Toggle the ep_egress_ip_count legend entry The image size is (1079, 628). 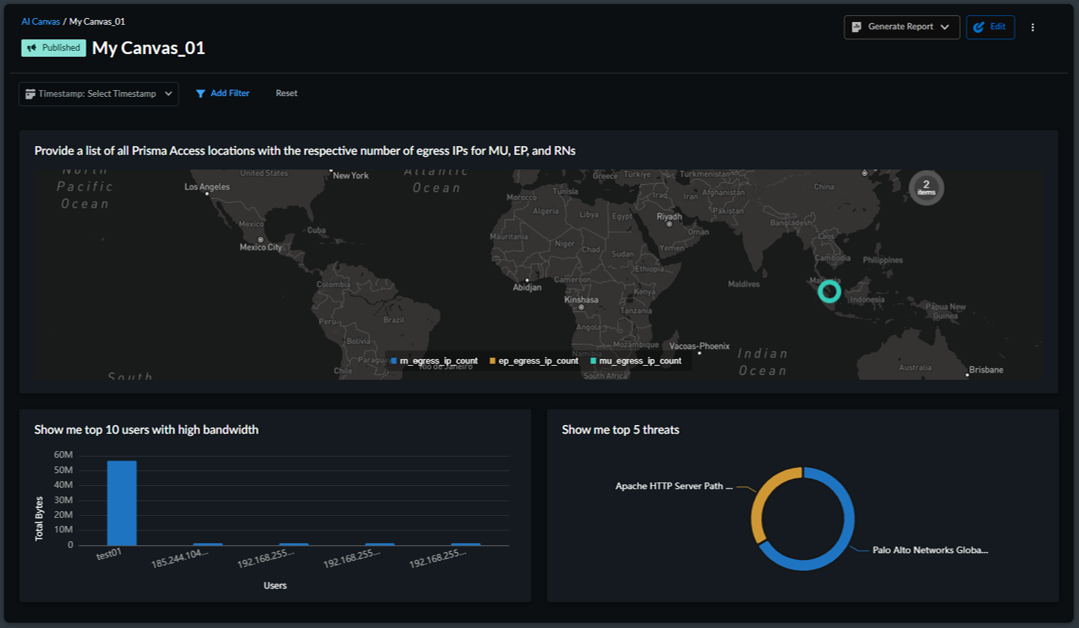(533, 361)
